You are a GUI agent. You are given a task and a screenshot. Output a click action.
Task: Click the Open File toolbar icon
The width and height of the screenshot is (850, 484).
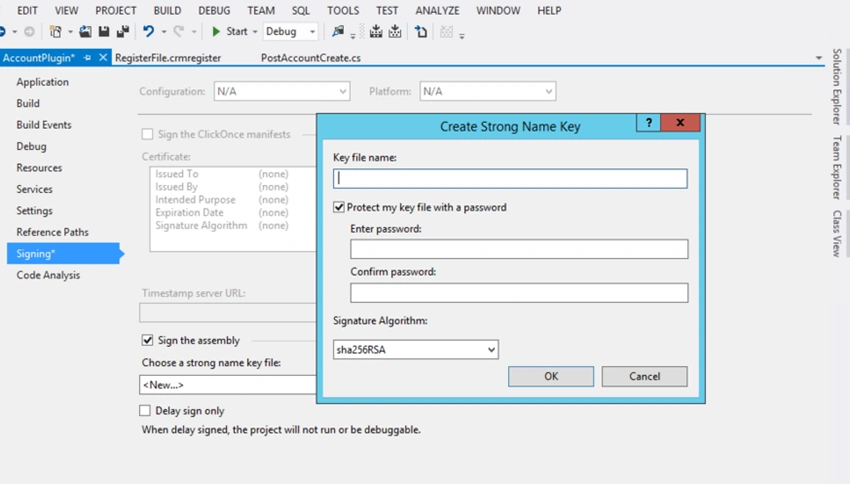85,32
